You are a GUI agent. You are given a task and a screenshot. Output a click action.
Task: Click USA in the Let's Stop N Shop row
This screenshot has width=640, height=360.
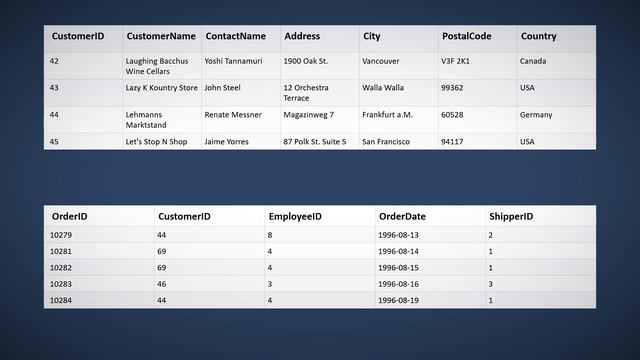click(527, 142)
